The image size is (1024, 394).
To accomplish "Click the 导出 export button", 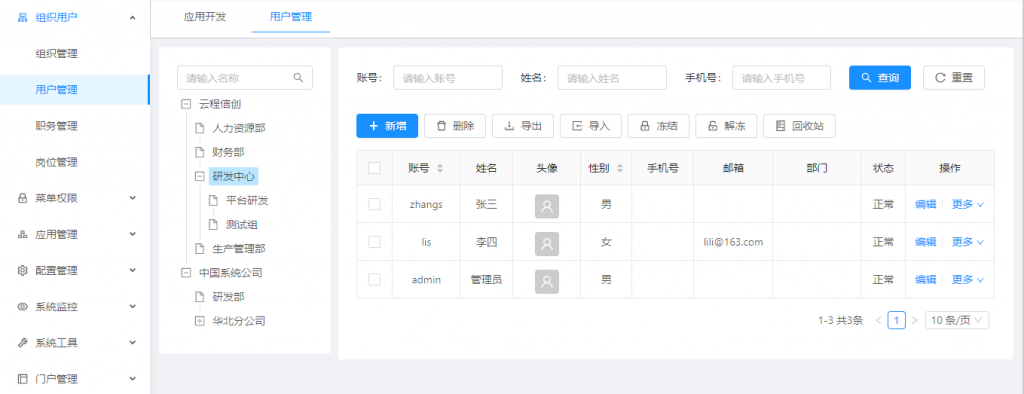I will click(x=523, y=126).
